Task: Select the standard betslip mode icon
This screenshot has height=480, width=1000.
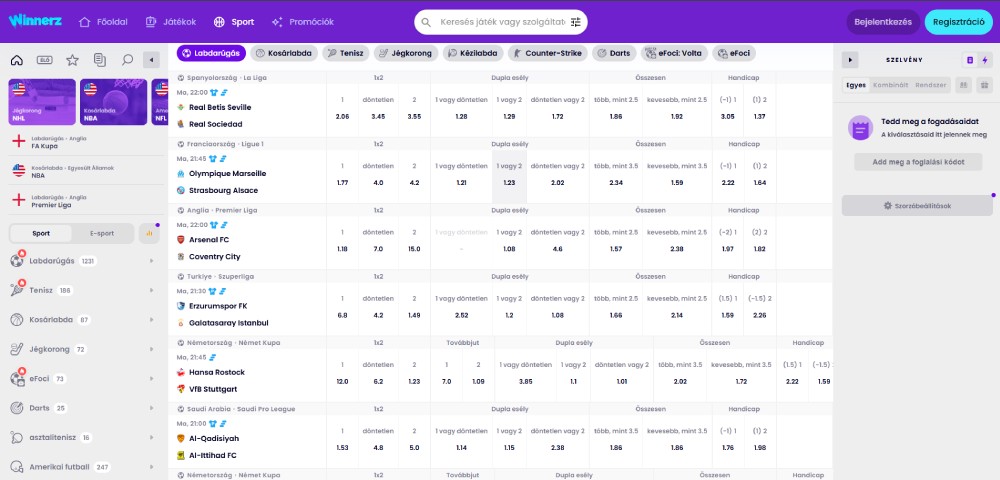Action: pyautogui.click(x=970, y=60)
